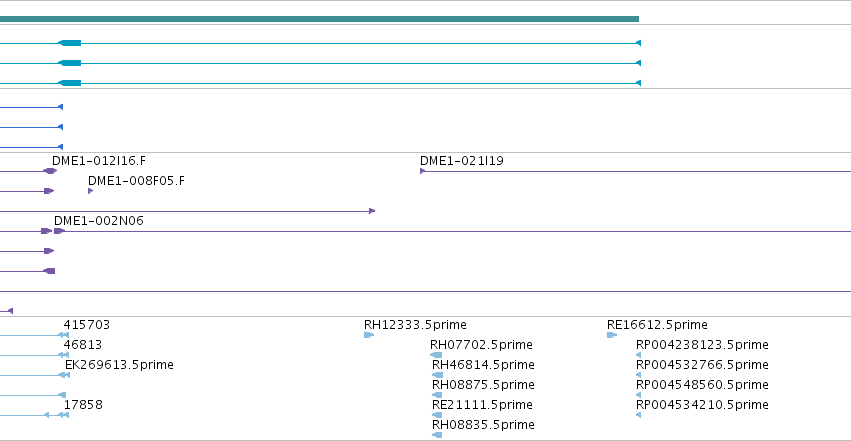The height and width of the screenshot is (441, 851).
Task: Click the DME1-008F05.F small arrow glyph
Action: pyautogui.click(x=91, y=191)
